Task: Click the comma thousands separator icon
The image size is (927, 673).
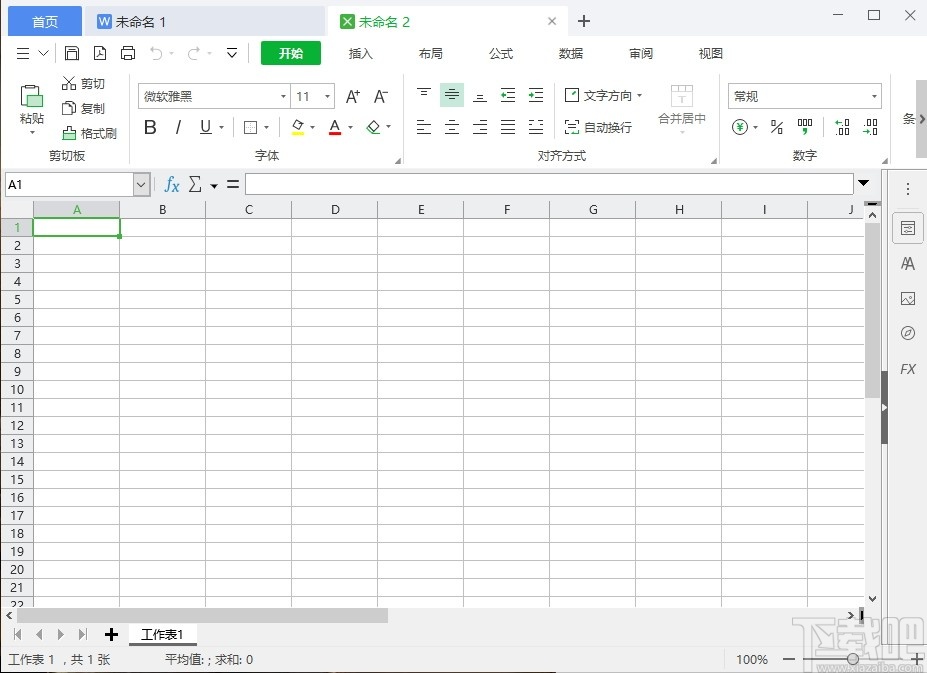Action: 805,127
